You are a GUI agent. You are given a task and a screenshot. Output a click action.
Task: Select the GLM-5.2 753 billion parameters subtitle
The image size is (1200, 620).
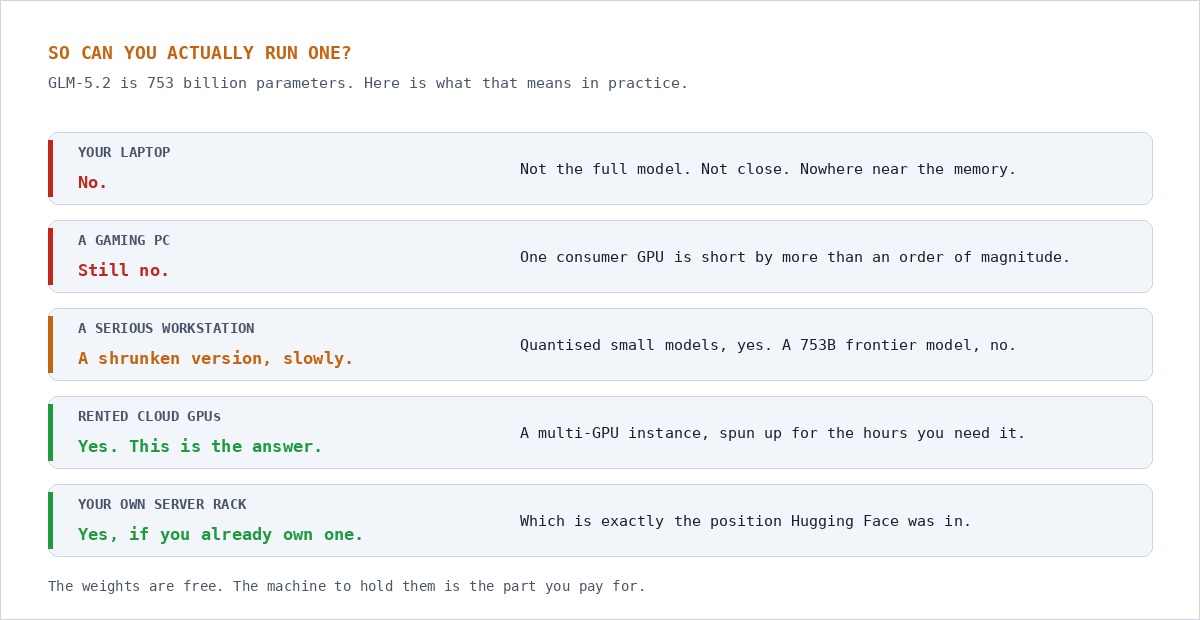368,83
